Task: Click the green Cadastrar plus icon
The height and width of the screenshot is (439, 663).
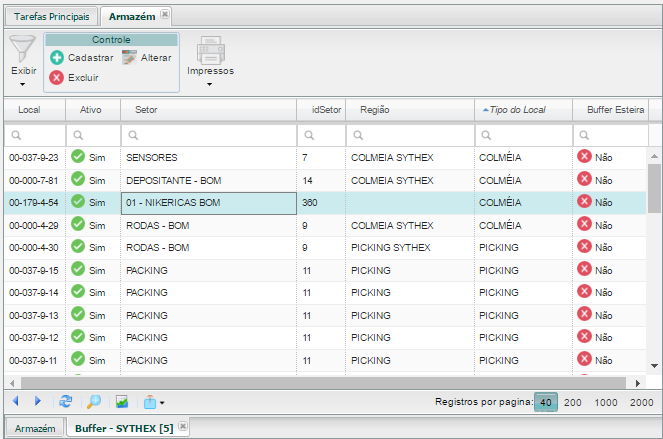Action: [57, 58]
